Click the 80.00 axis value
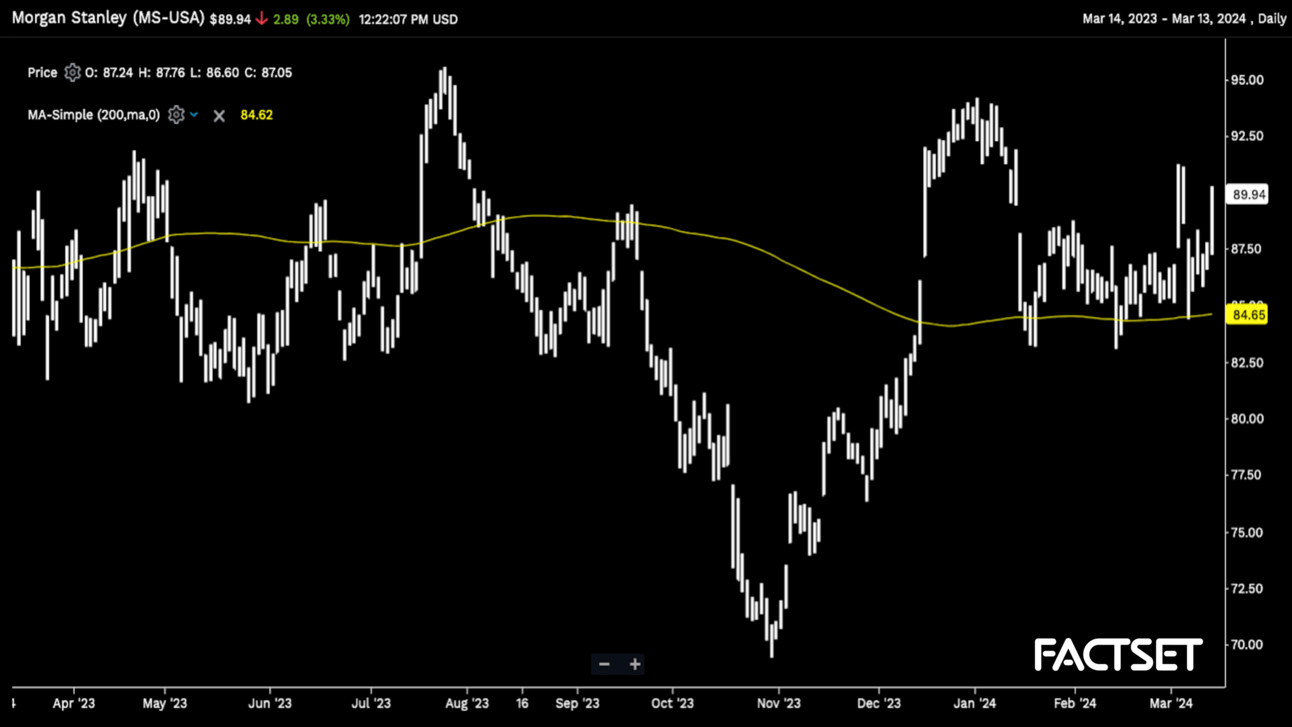1292x727 pixels. tap(1248, 419)
